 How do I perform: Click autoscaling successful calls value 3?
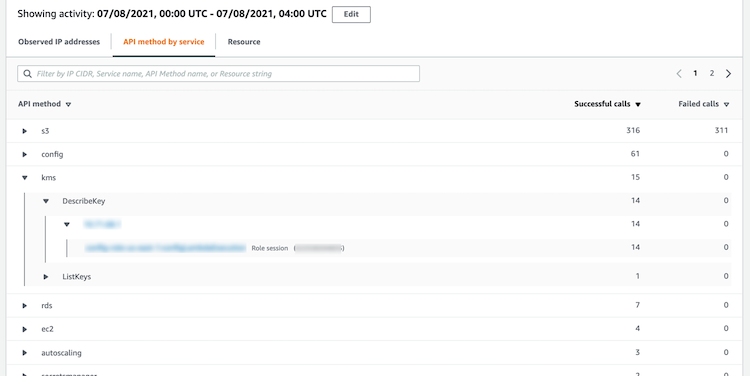click(x=638, y=353)
